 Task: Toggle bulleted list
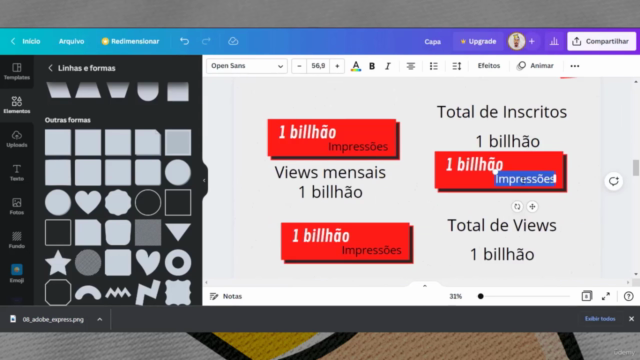click(x=433, y=66)
